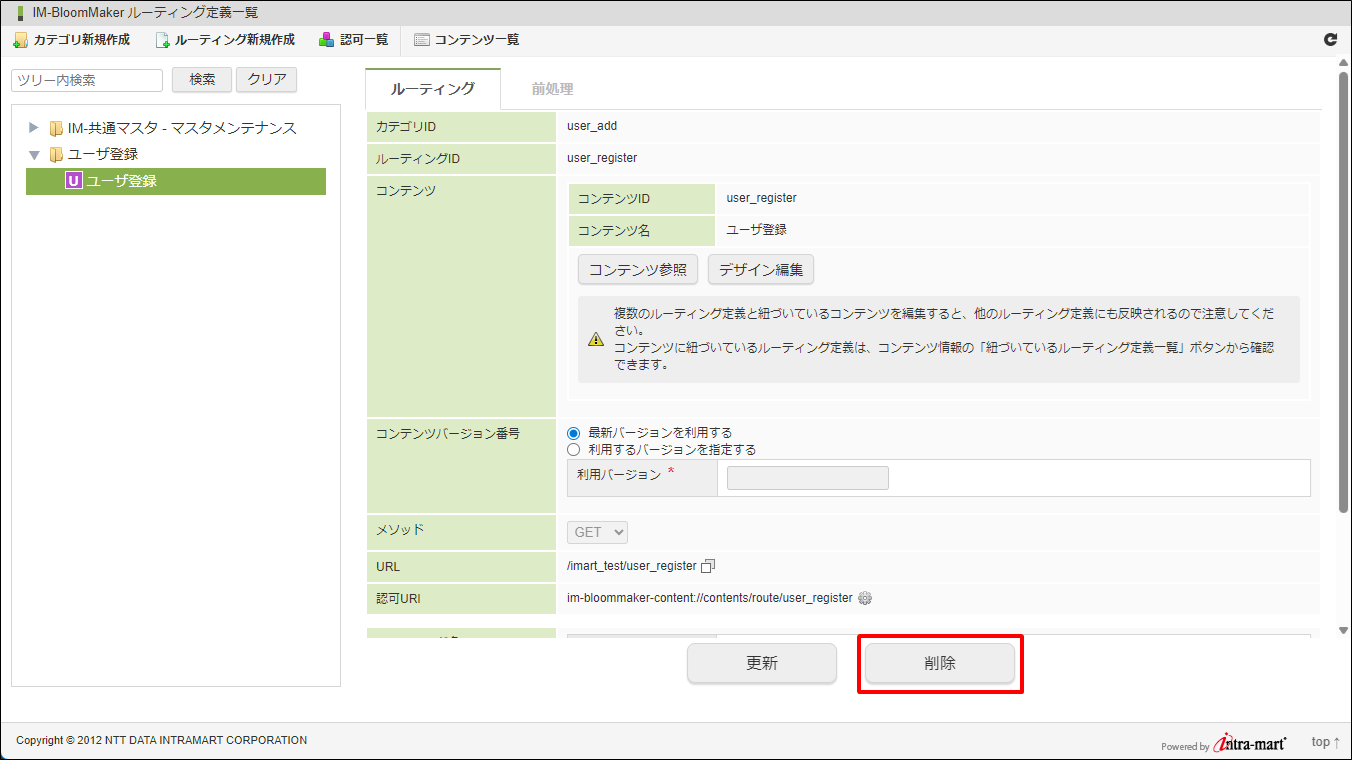Select the "利用するバージョンを指定する" radio button
This screenshot has width=1352, height=760.
click(x=573, y=450)
